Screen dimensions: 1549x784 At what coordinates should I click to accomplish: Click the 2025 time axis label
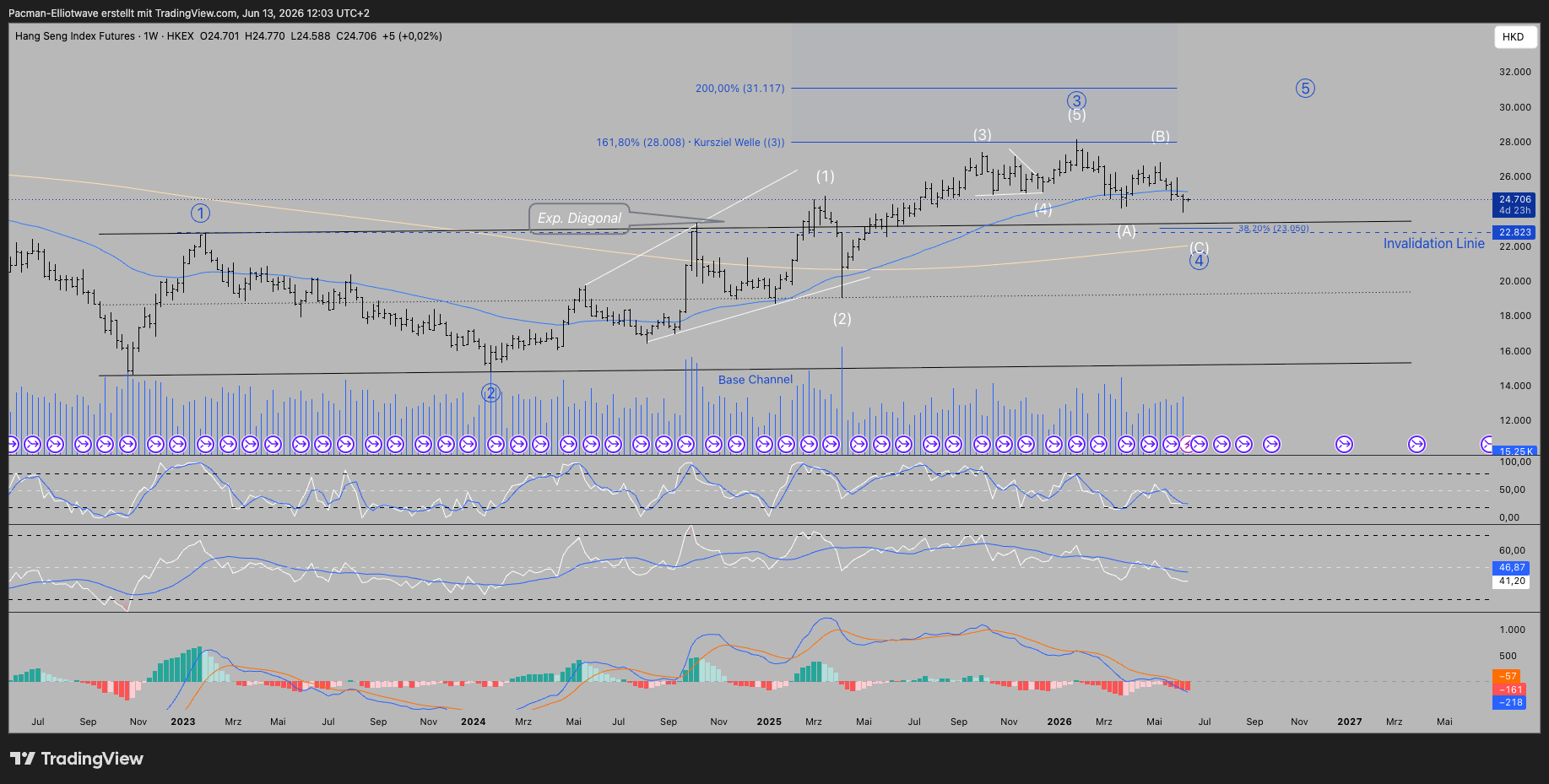click(x=769, y=722)
